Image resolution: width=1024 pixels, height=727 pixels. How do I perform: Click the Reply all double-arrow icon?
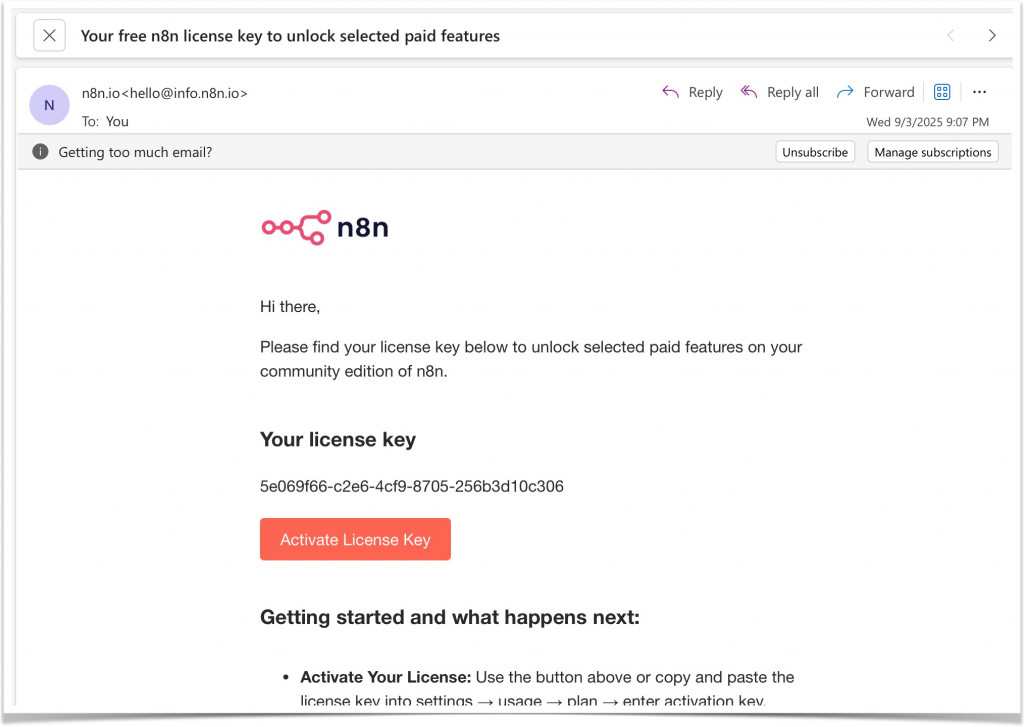tap(748, 92)
